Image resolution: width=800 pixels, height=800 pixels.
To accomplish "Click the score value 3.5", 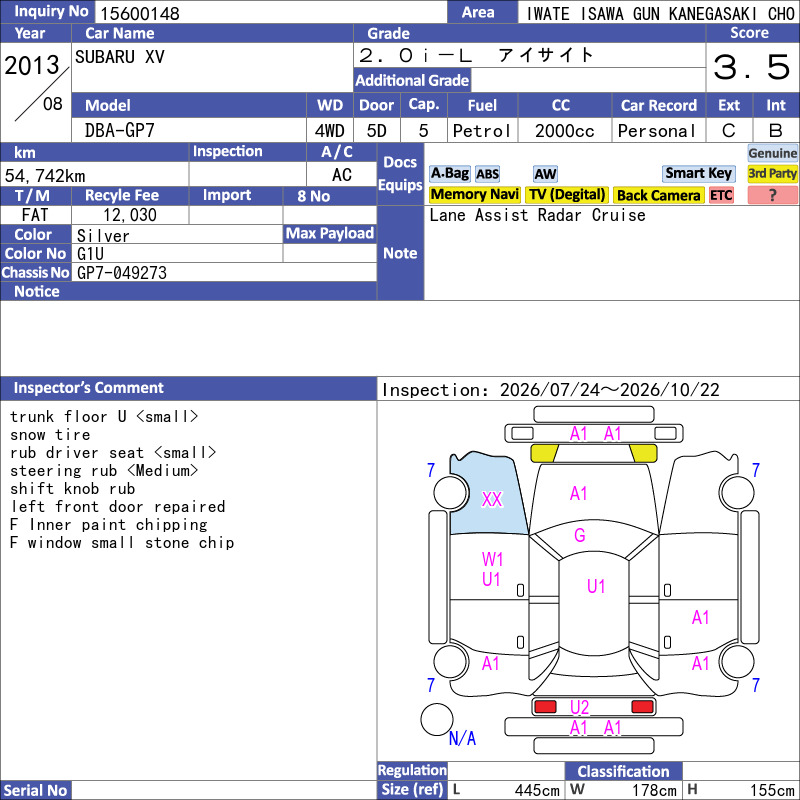I will [x=752, y=67].
